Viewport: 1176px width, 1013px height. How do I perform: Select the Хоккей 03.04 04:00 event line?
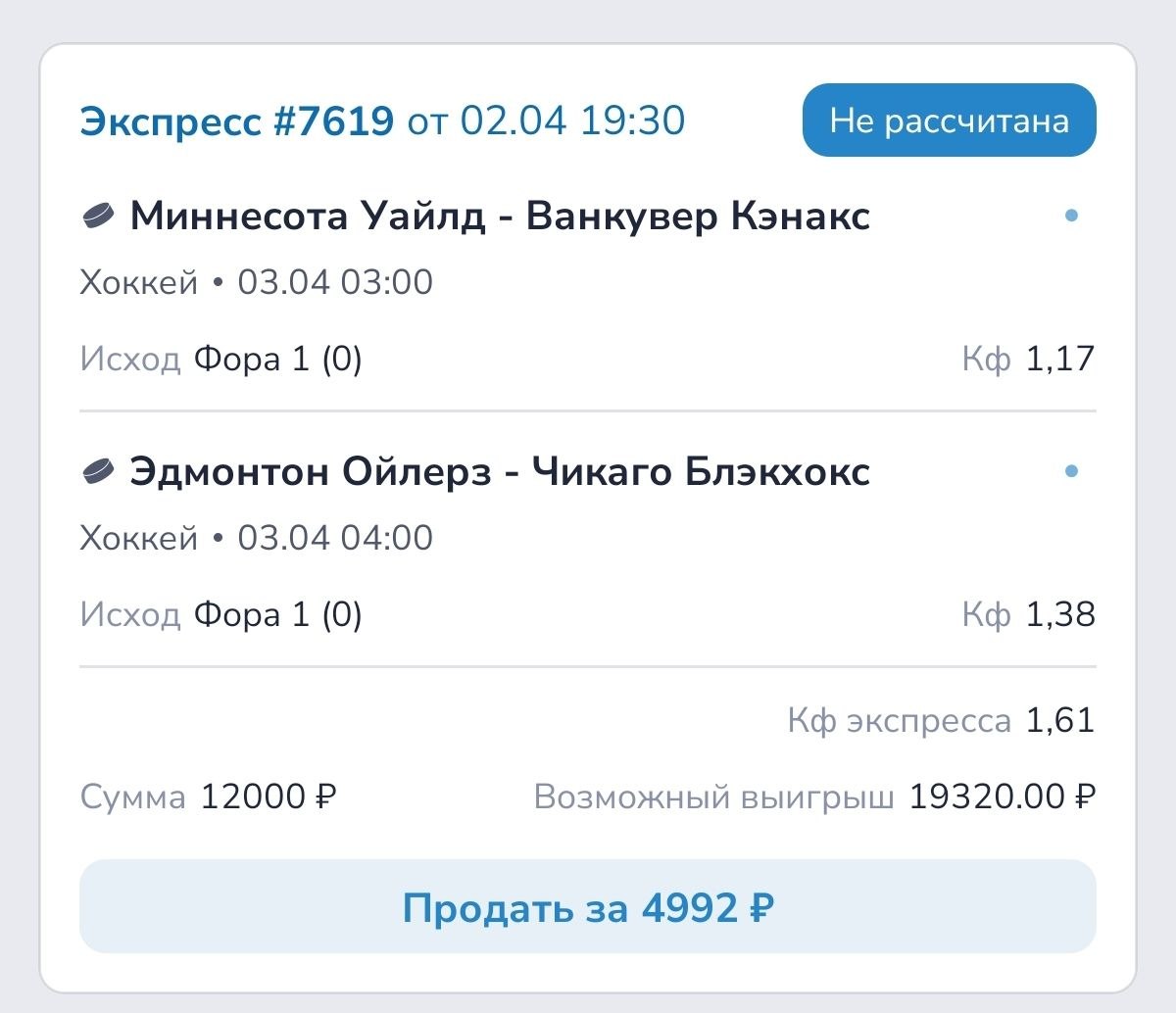tap(256, 538)
